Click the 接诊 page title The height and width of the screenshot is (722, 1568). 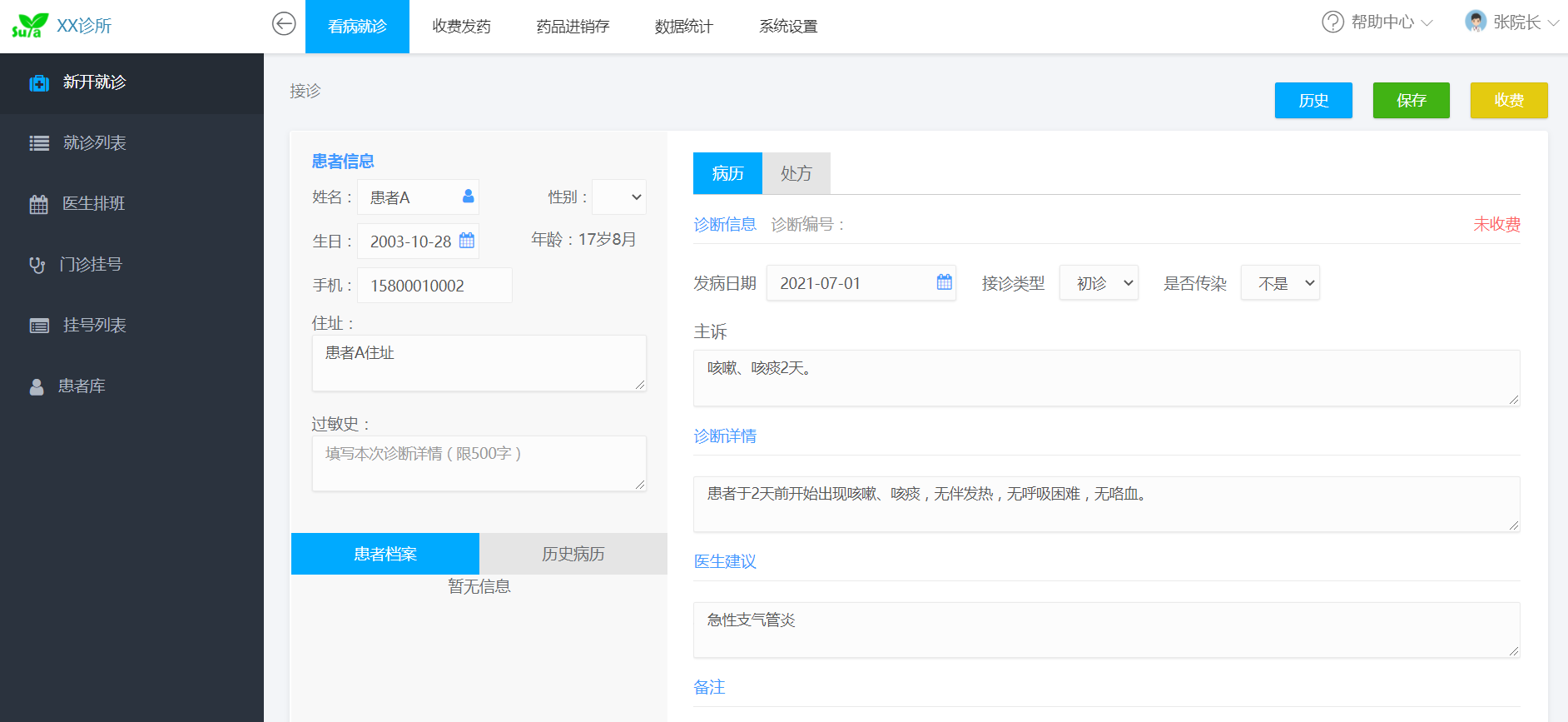tap(305, 91)
